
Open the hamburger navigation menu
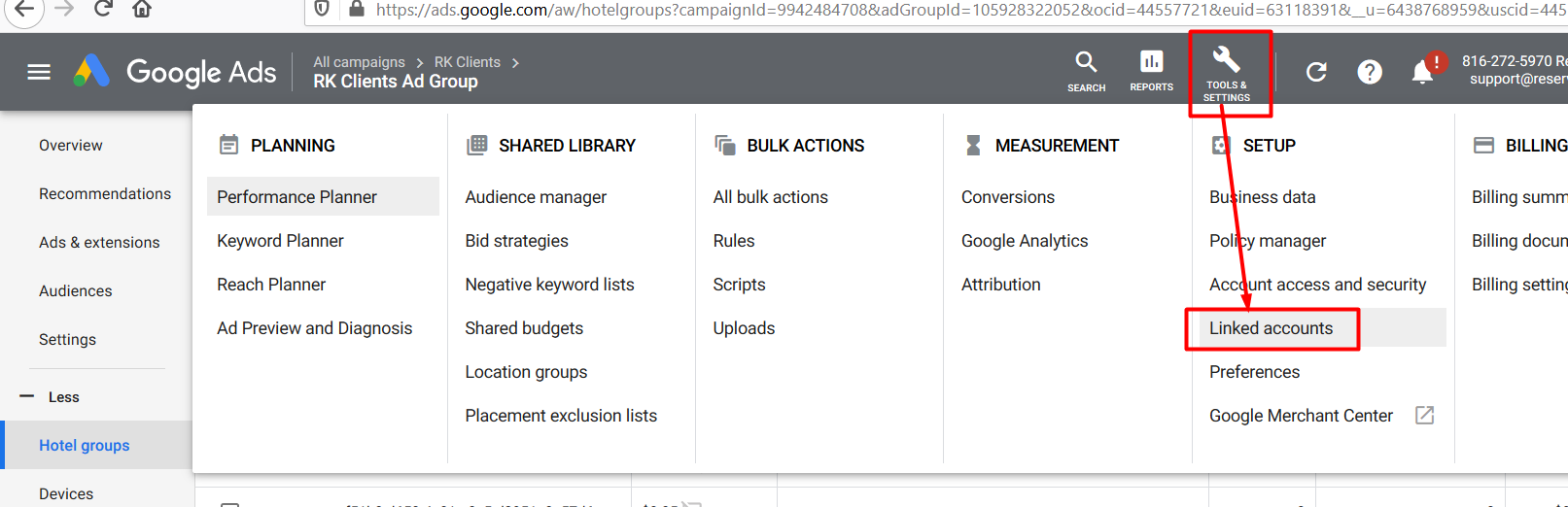point(39,72)
